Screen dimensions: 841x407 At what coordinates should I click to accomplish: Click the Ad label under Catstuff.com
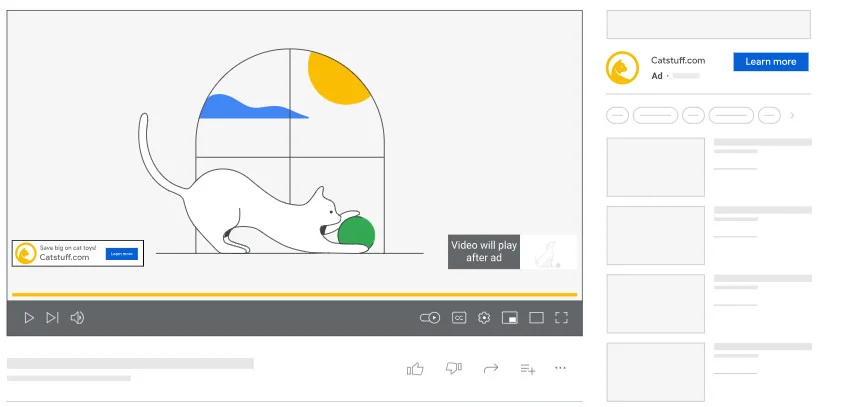[657, 76]
